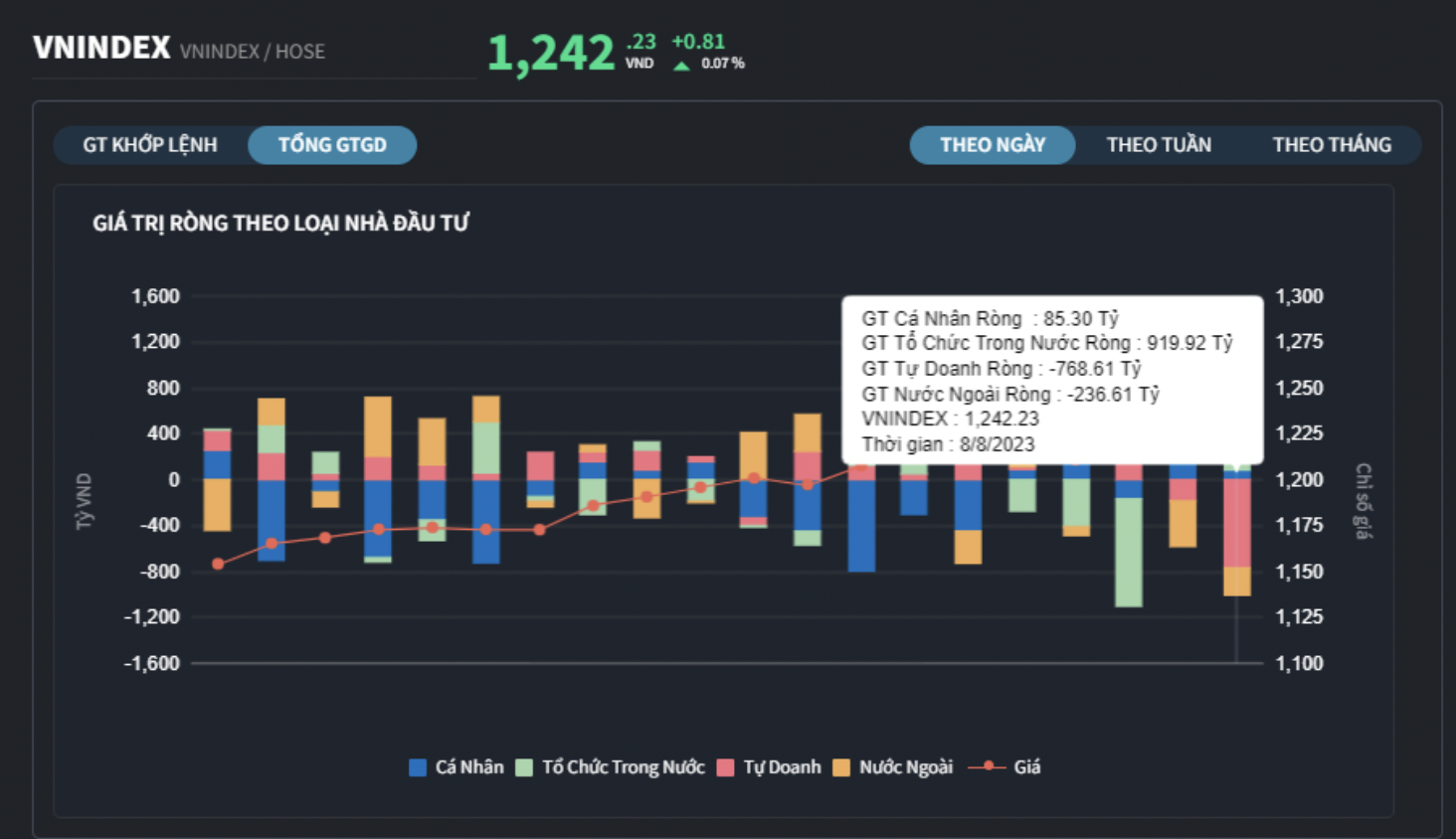1456x839 pixels.
Task: Click the large red Tự Doanh segment of the last bar
Action: click(1237, 523)
